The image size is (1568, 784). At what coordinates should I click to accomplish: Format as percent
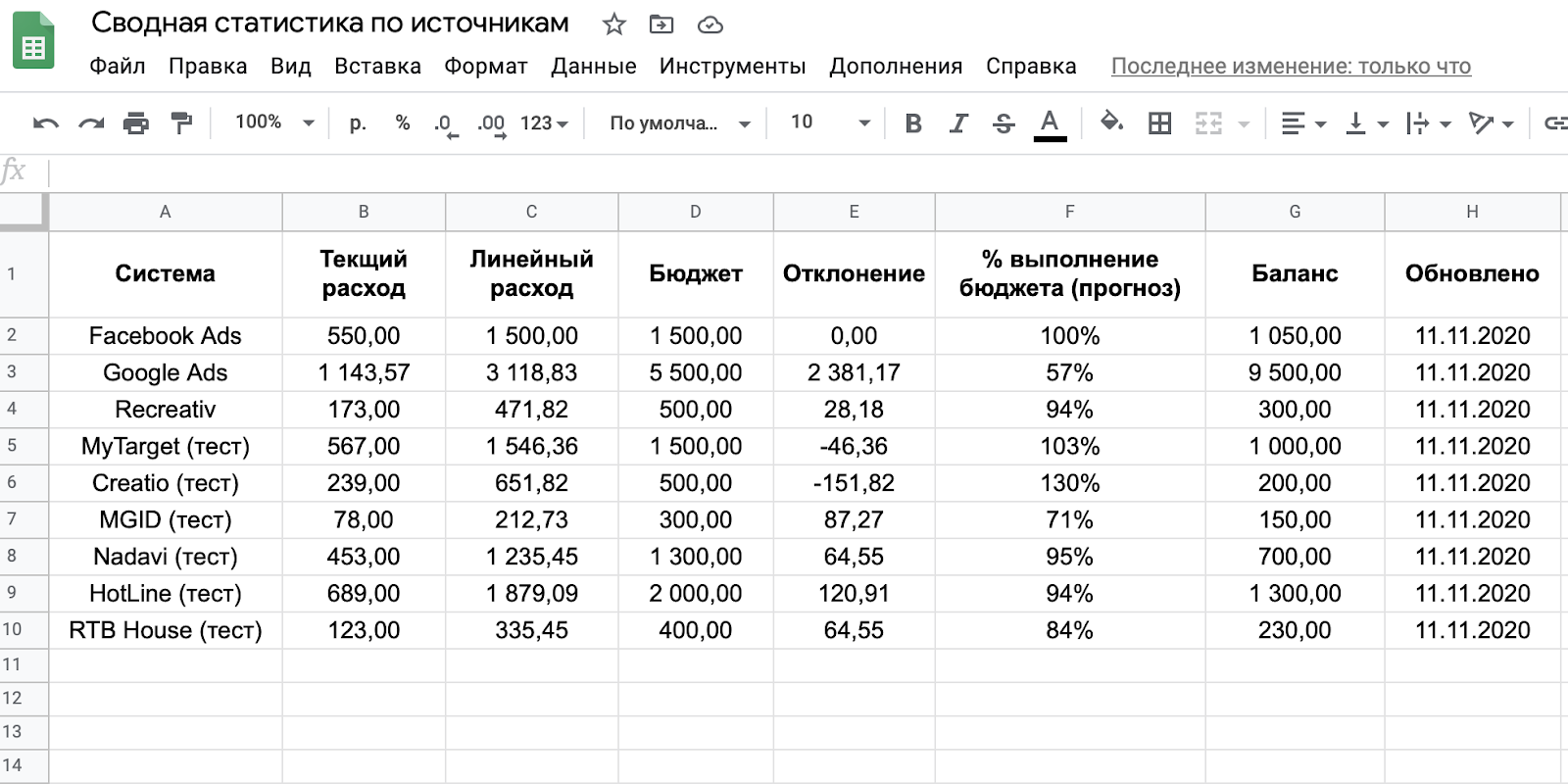(403, 122)
